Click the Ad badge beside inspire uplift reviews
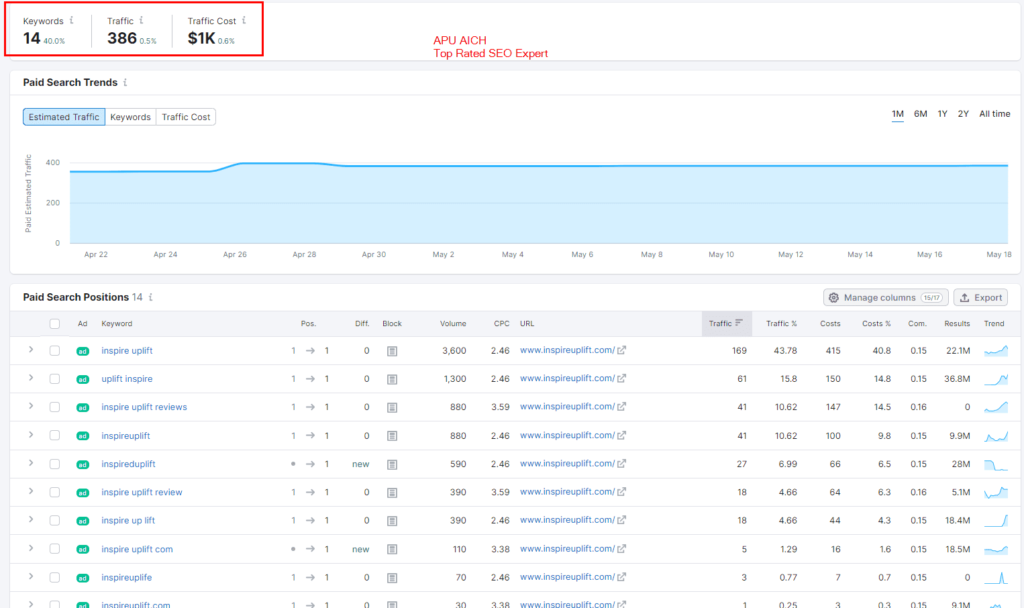 click(83, 407)
